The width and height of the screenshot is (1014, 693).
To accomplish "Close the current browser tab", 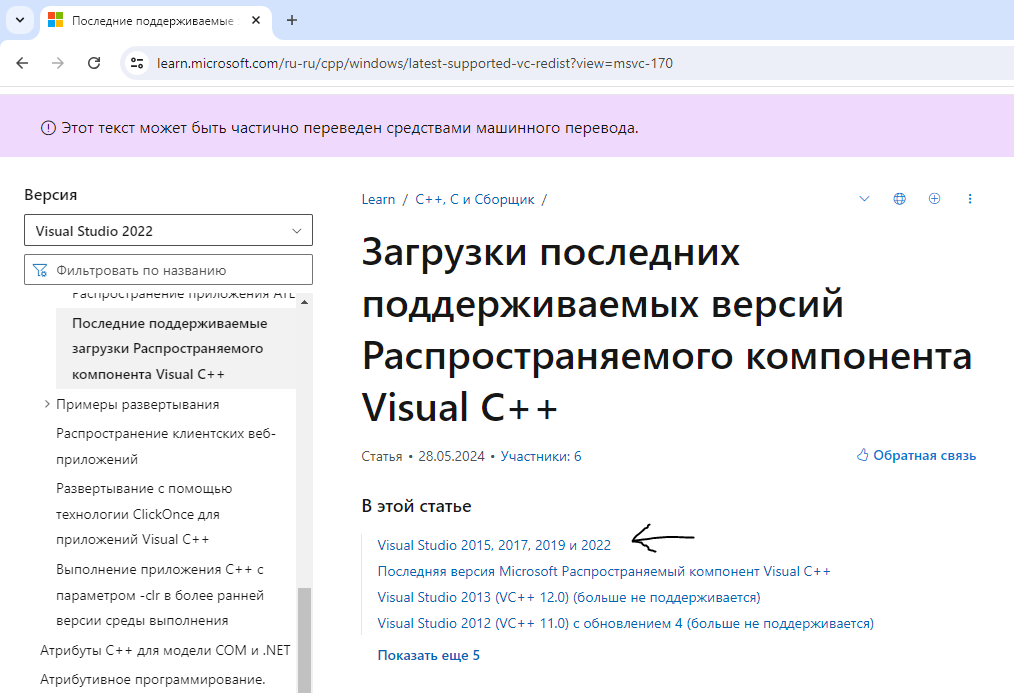I will click(x=255, y=20).
